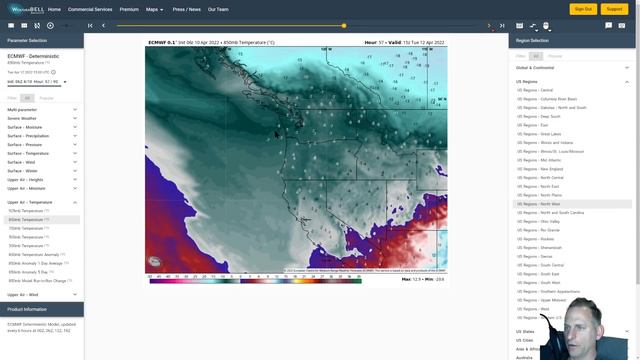640x360 pixels.
Task: Open the Maps dropdown menu
Action: (x=154, y=9)
